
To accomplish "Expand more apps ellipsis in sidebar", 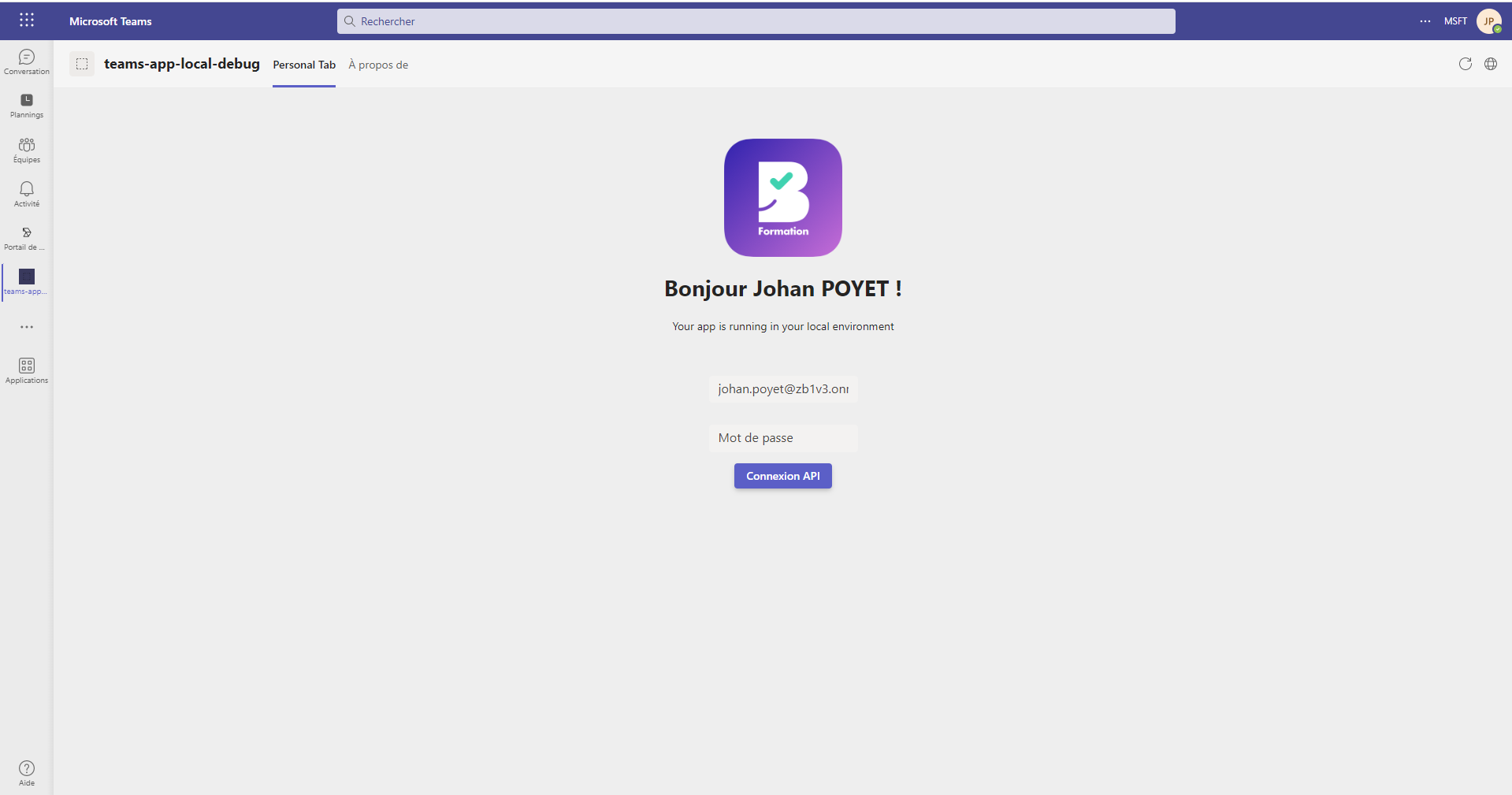I will [27, 327].
